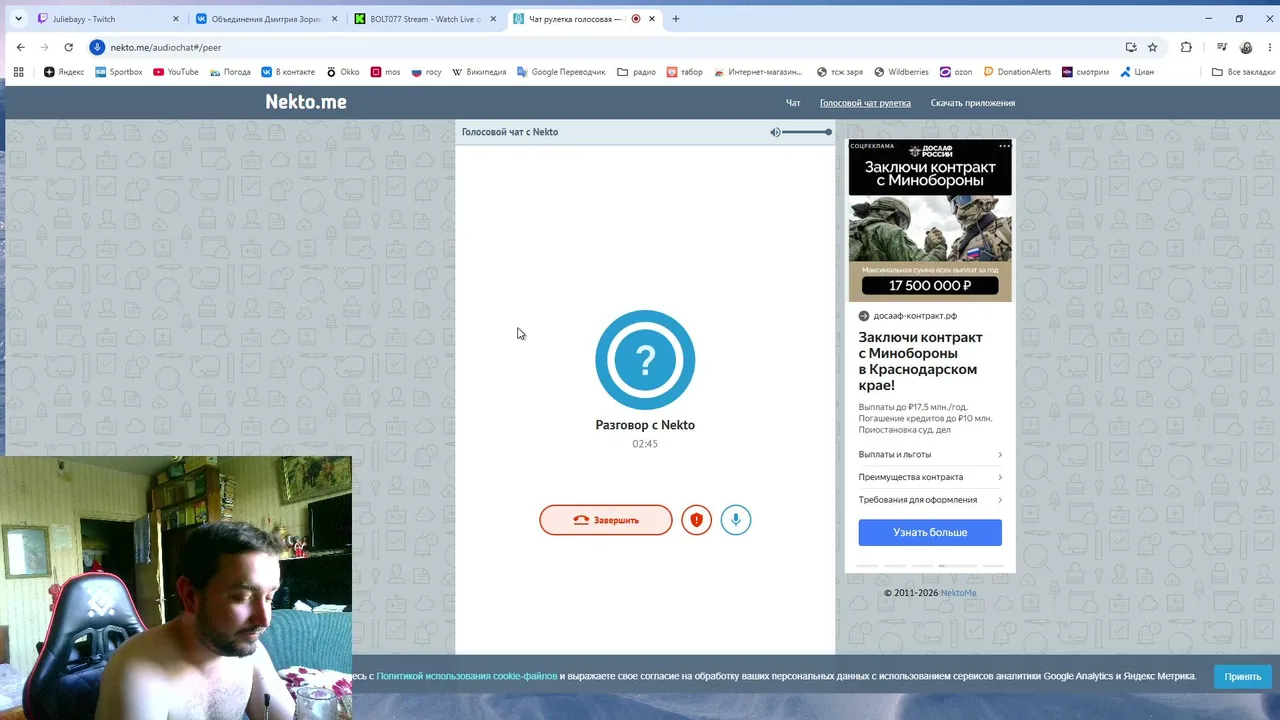1280x720 pixels.
Task: Open the Википедия bookmark
Action: click(479, 72)
